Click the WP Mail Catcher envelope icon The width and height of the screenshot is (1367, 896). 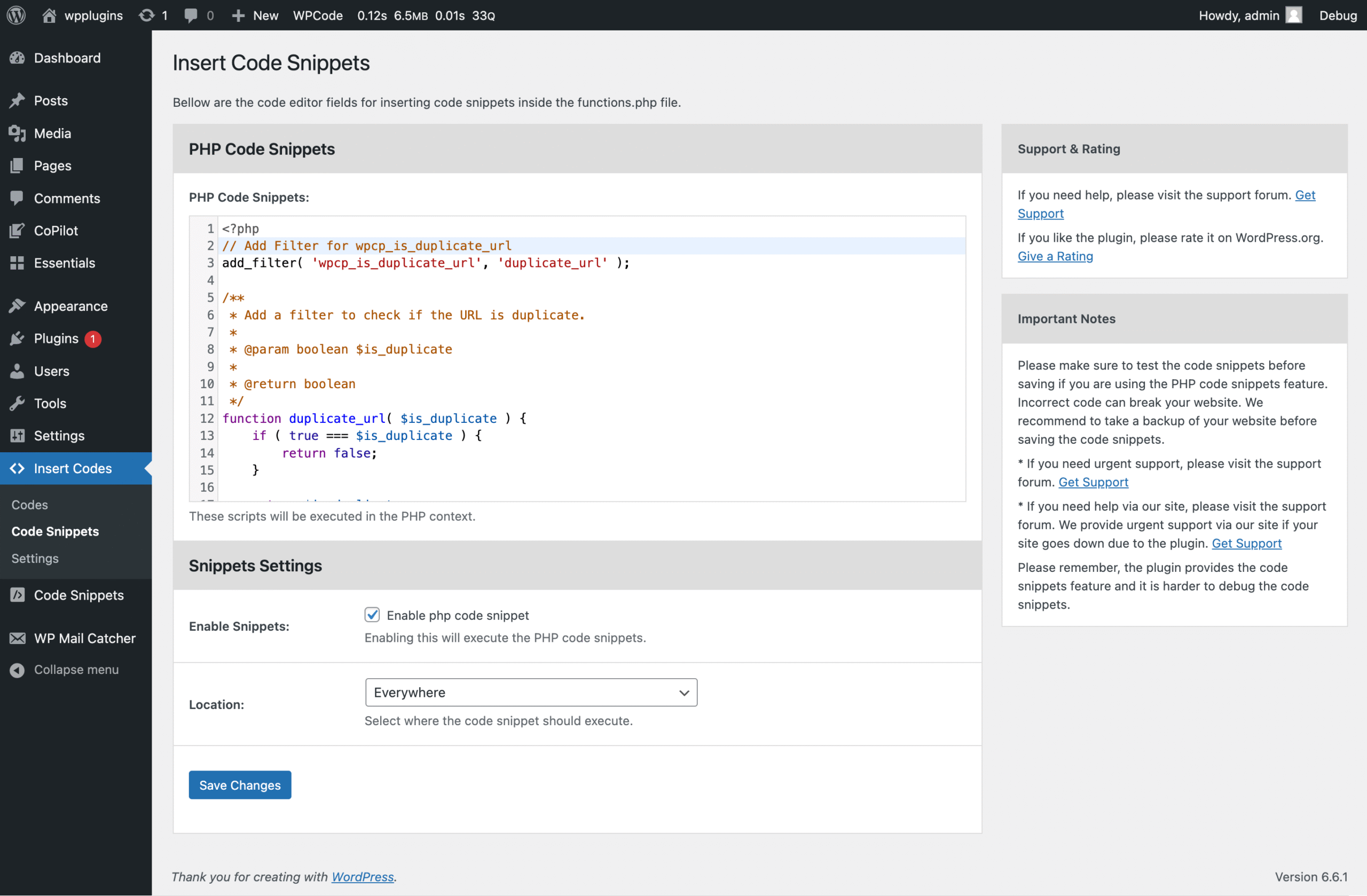[x=17, y=638]
